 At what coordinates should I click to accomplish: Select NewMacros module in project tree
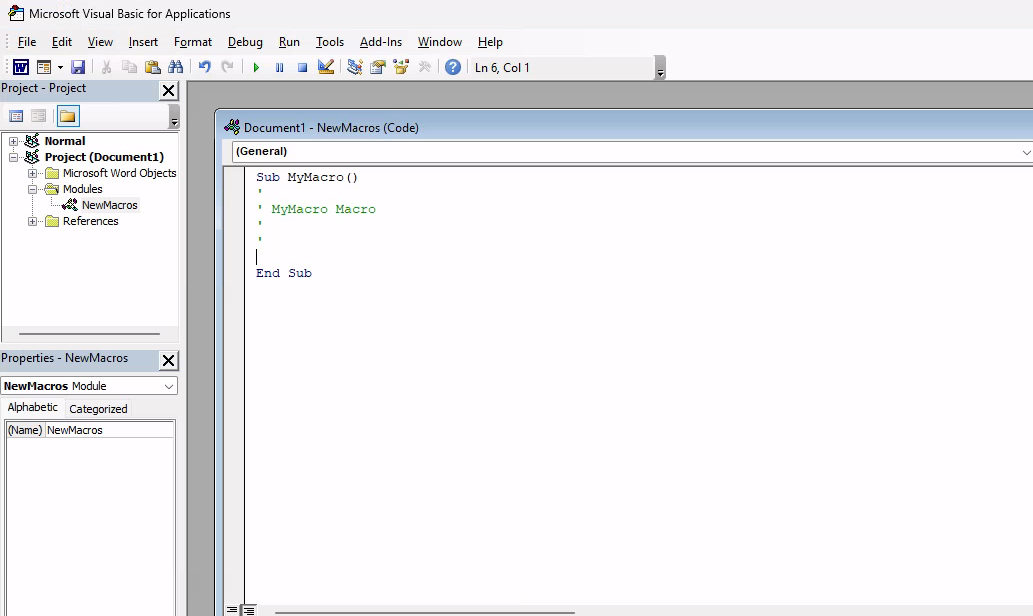click(109, 205)
